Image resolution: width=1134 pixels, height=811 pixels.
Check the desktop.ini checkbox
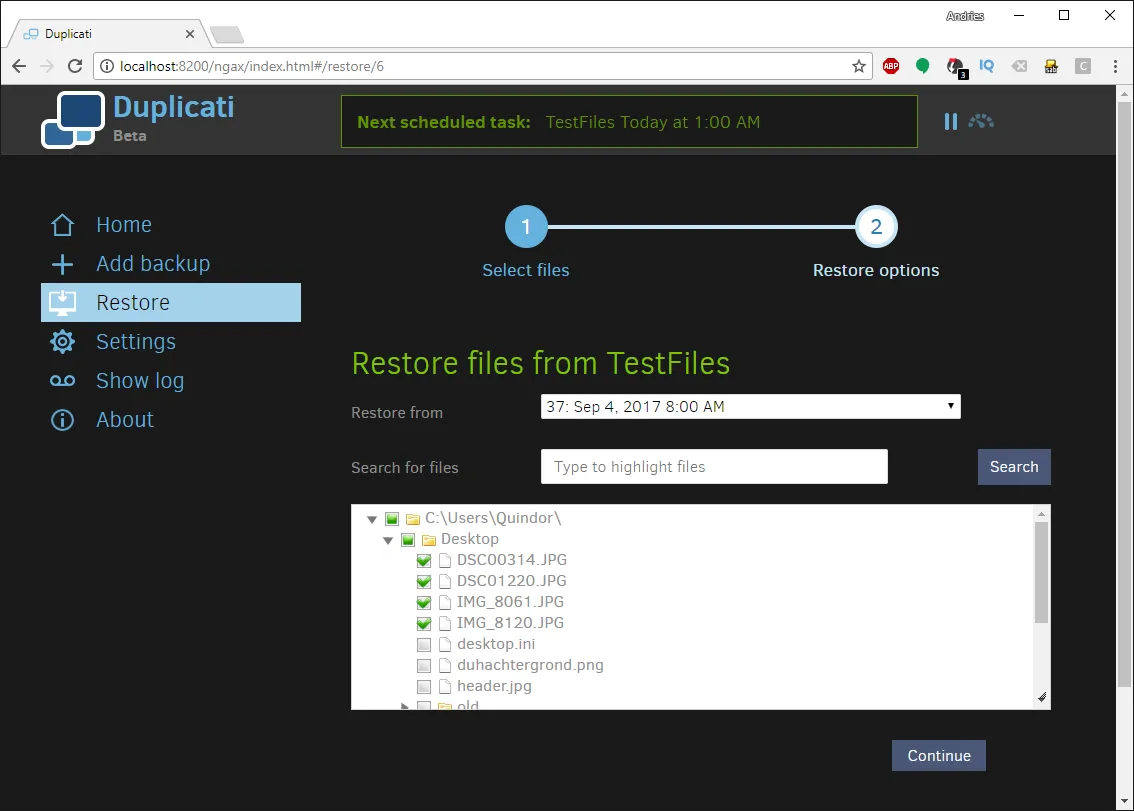click(424, 645)
